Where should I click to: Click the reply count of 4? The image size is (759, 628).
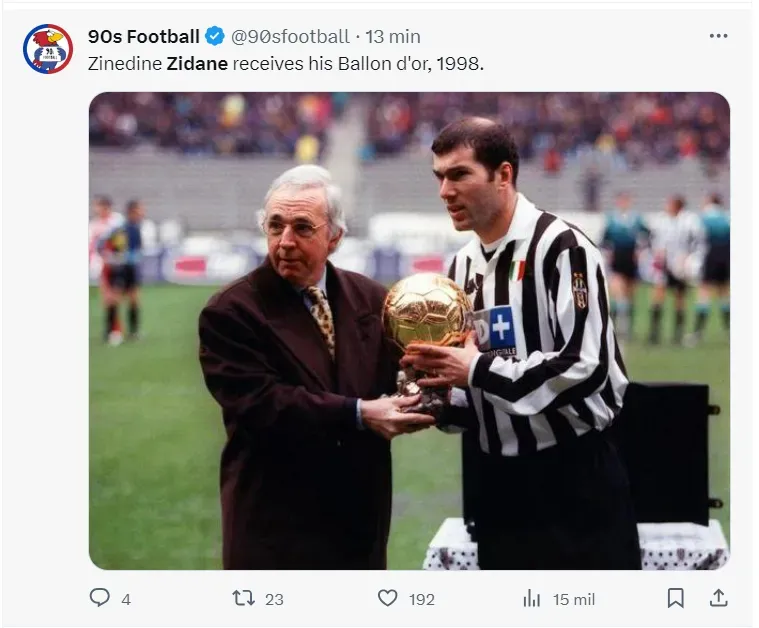tap(126, 599)
